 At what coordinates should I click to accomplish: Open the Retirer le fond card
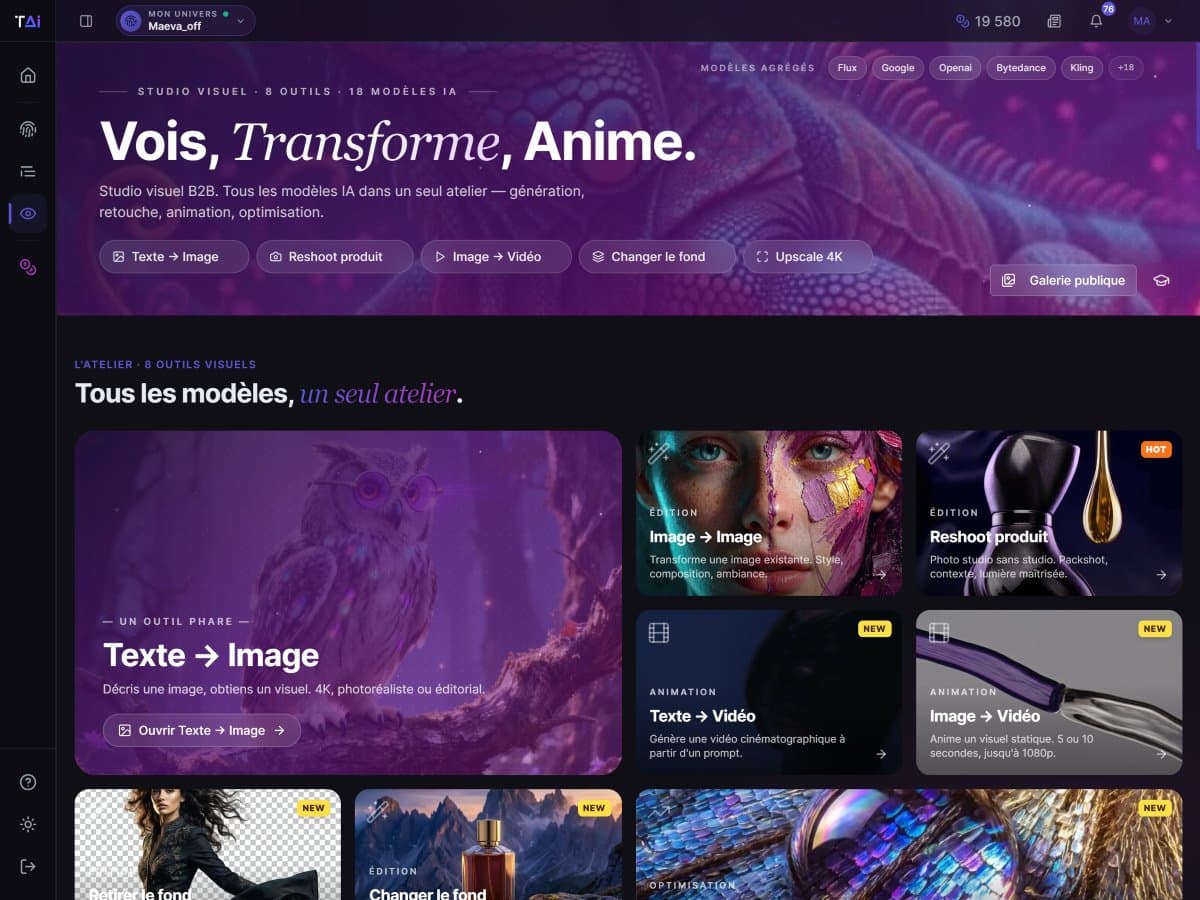pyautogui.click(x=208, y=845)
